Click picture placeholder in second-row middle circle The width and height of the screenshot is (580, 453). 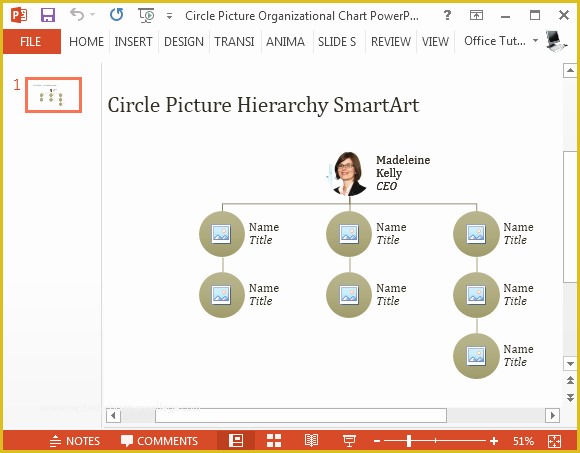[349, 295]
